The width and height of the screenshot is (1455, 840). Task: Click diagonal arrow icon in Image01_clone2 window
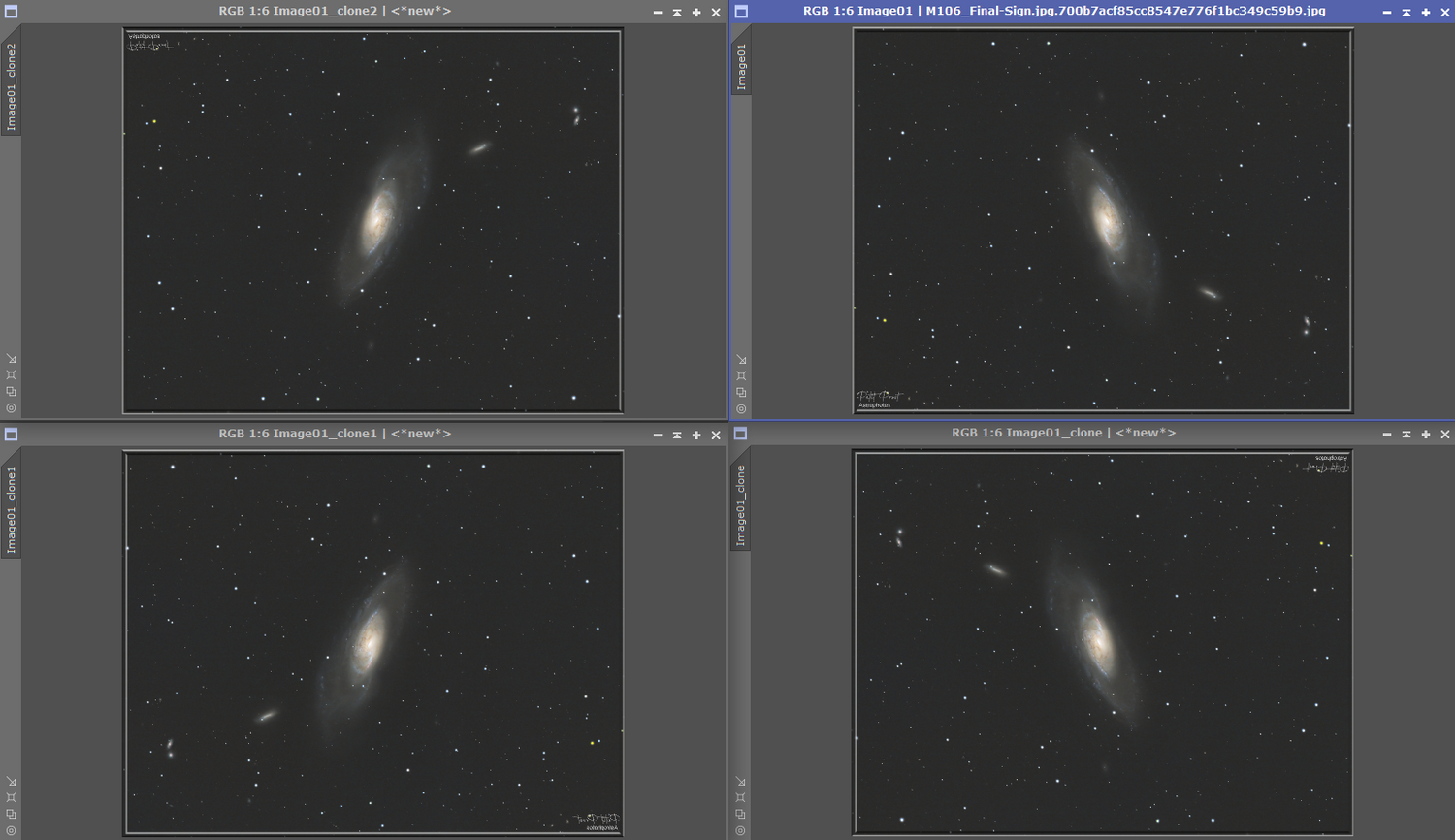point(11,359)
